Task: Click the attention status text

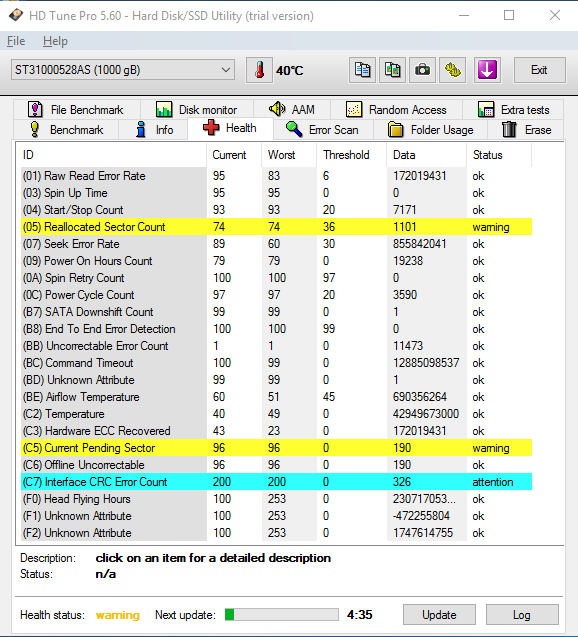Action: pyautogui.click(x=493, y=482)
